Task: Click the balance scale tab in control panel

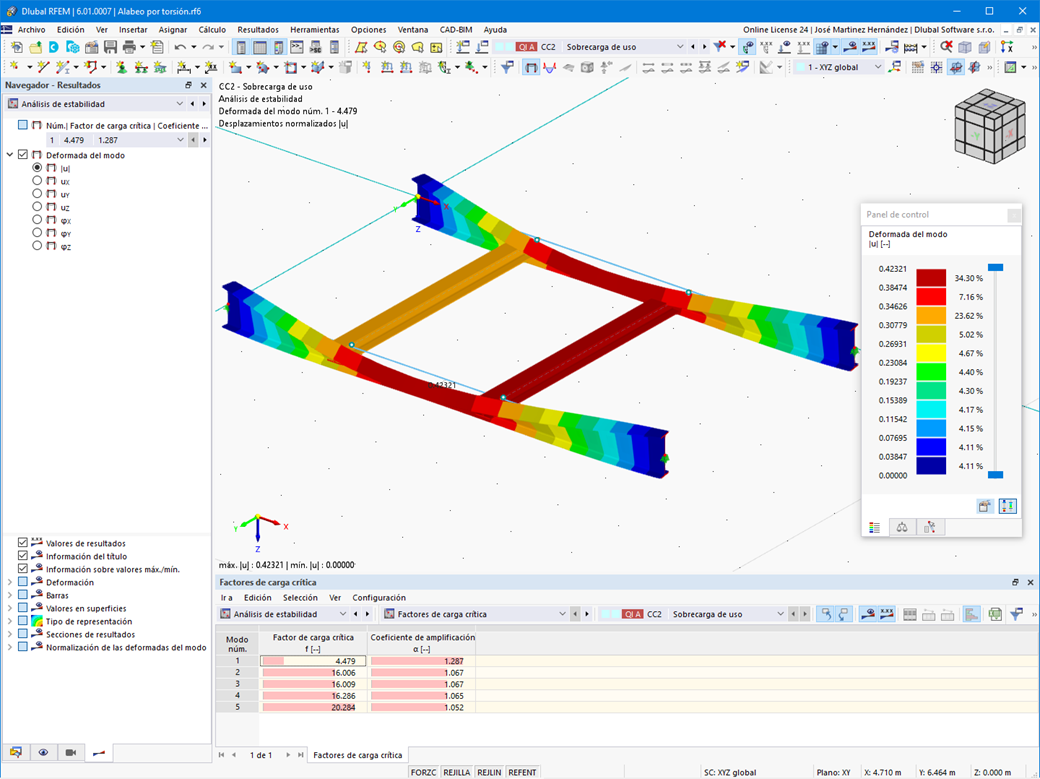Action: [902, 528]
